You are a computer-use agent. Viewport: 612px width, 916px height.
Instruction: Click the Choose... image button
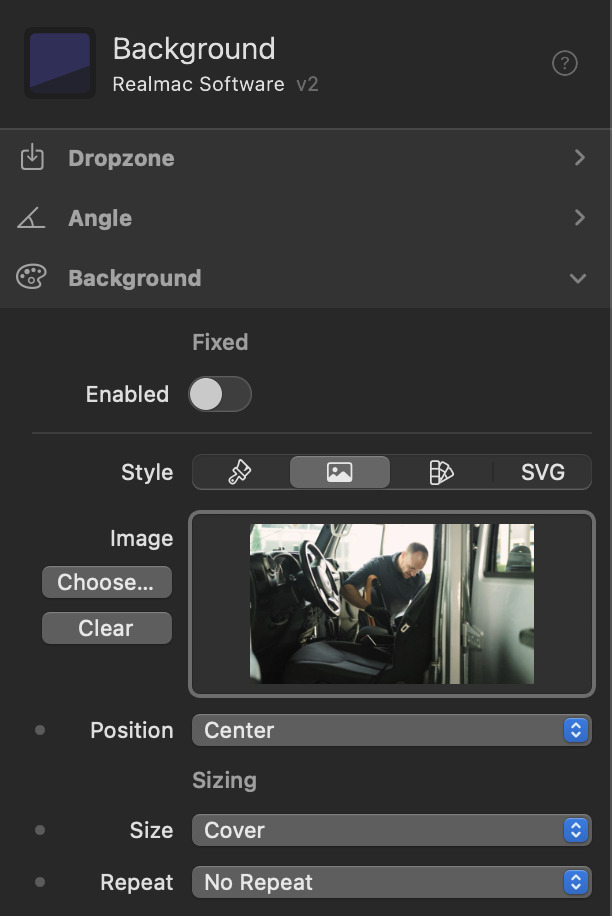pyautogui.click(x=106, y=582)
